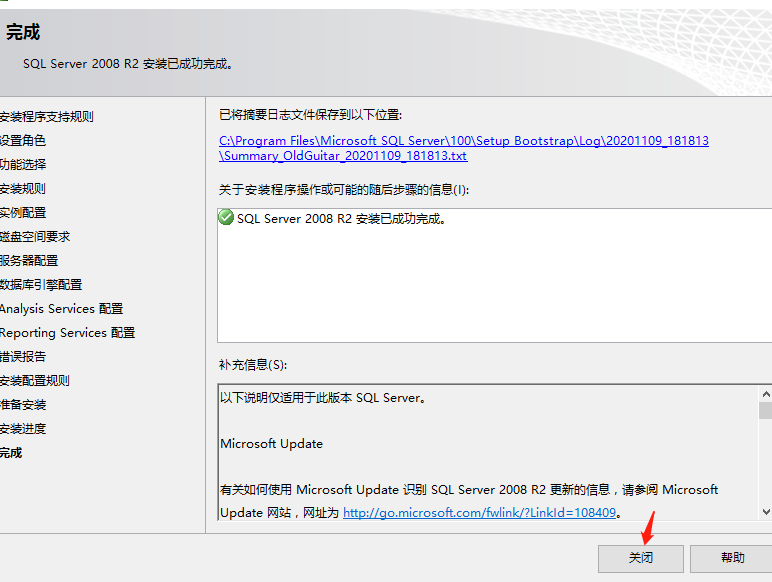Select the 安装配置规则 step

[34, 381]
